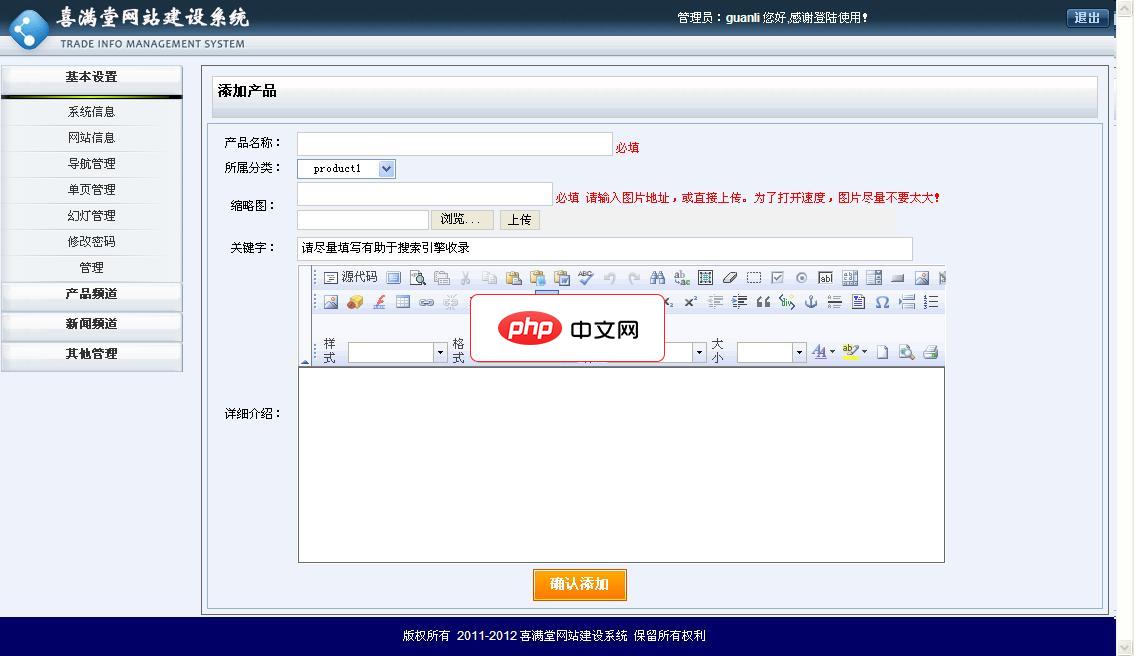Click the page scrollbar down arrow
This screenshot has width=1135, height=656.
click(x=1125, y=648)
